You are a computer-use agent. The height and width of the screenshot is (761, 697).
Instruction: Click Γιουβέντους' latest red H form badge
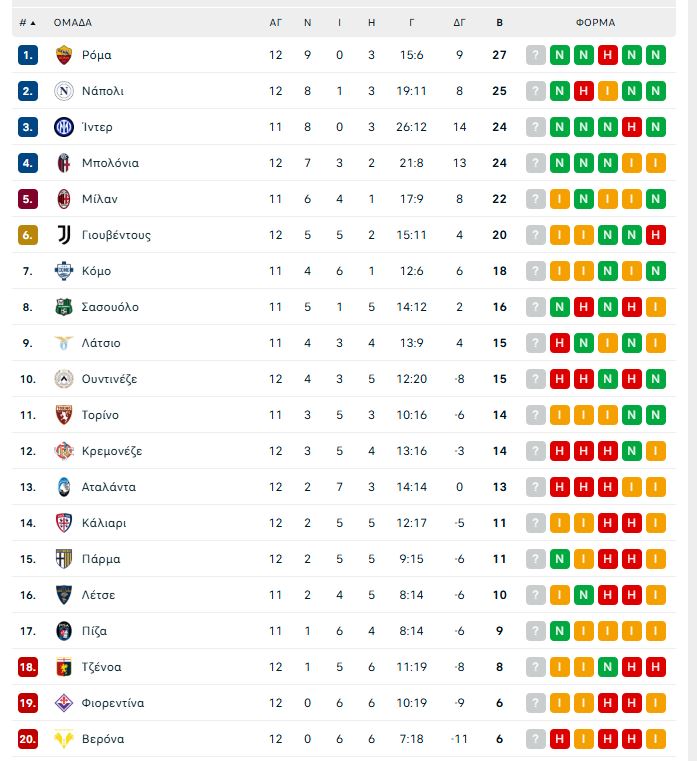(655, 235)
